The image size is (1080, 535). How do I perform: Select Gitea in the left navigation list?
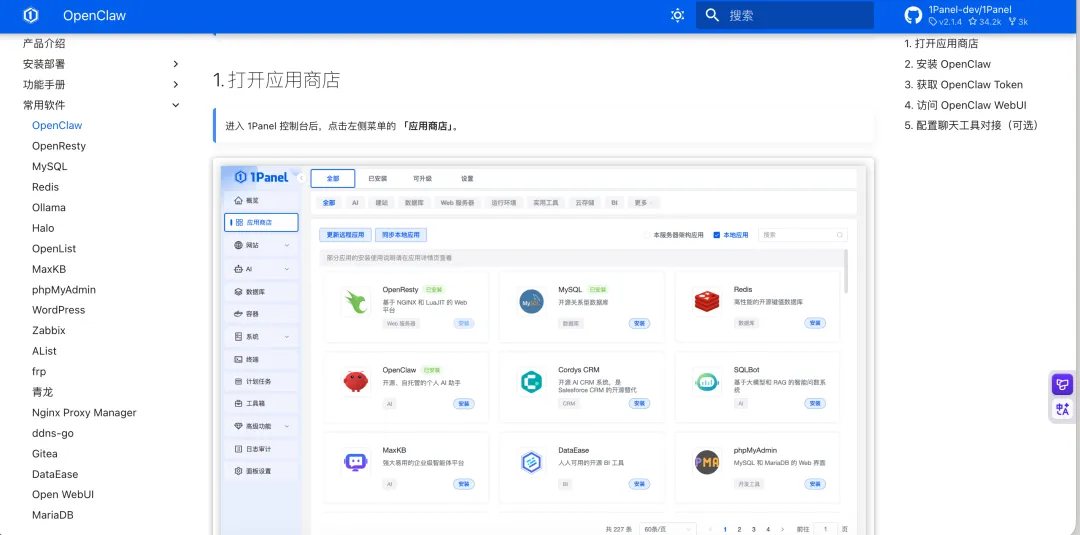pos(45,454)
